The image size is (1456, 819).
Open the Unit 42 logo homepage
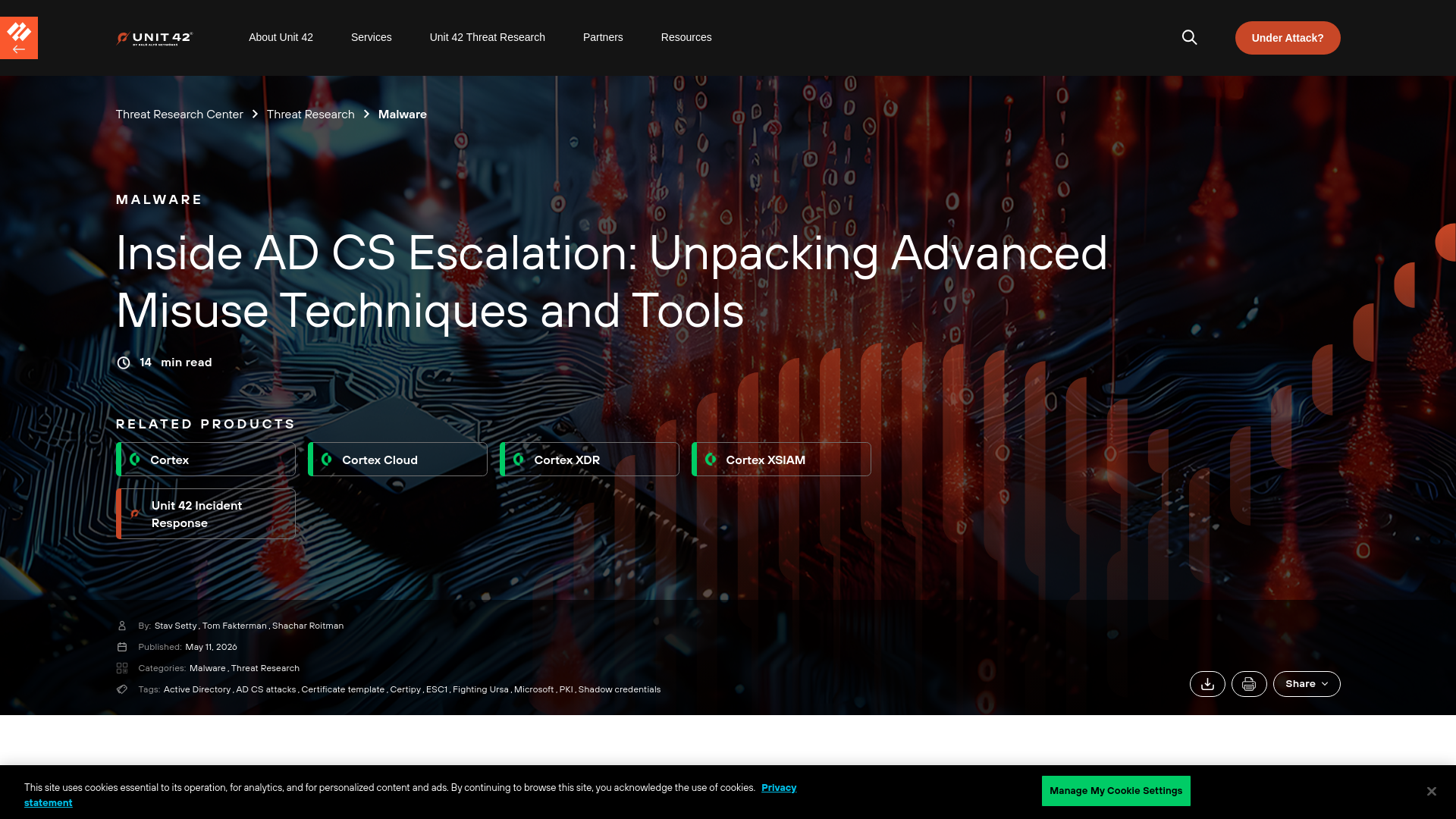pos(155,38)
